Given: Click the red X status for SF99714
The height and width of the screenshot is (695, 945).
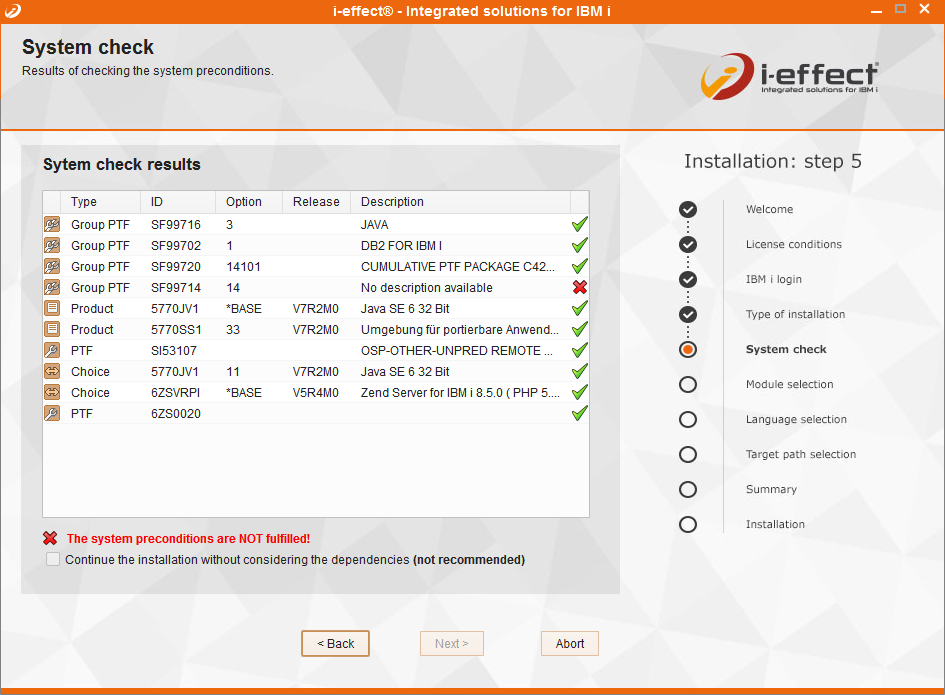Looking at the screenshot, I should click(x=579, y=288).
